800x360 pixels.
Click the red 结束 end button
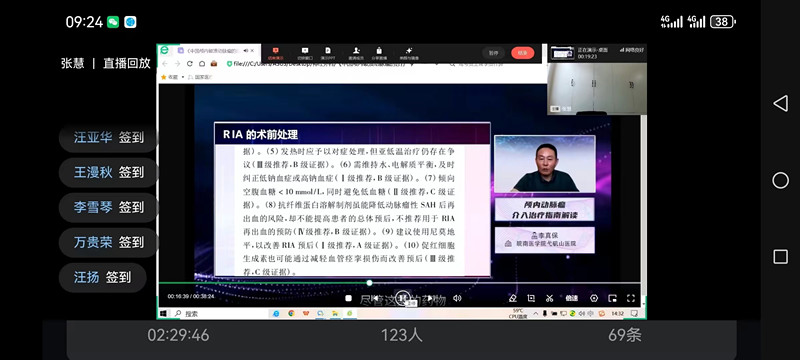522,53
